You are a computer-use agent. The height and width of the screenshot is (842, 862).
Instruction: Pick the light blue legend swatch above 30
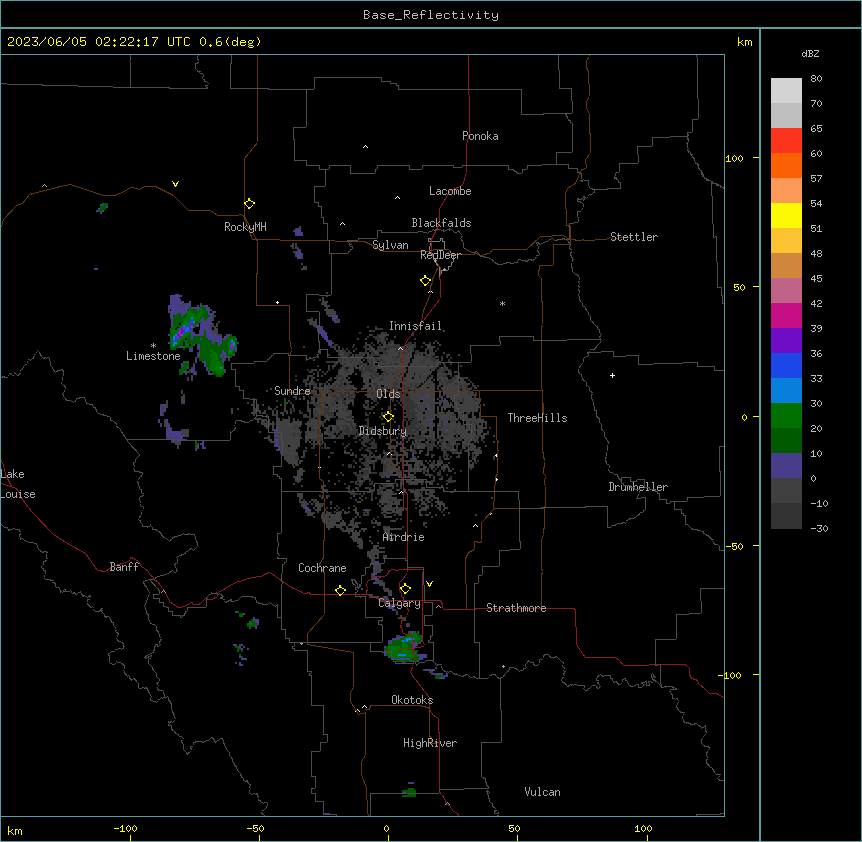coord(786,390)
